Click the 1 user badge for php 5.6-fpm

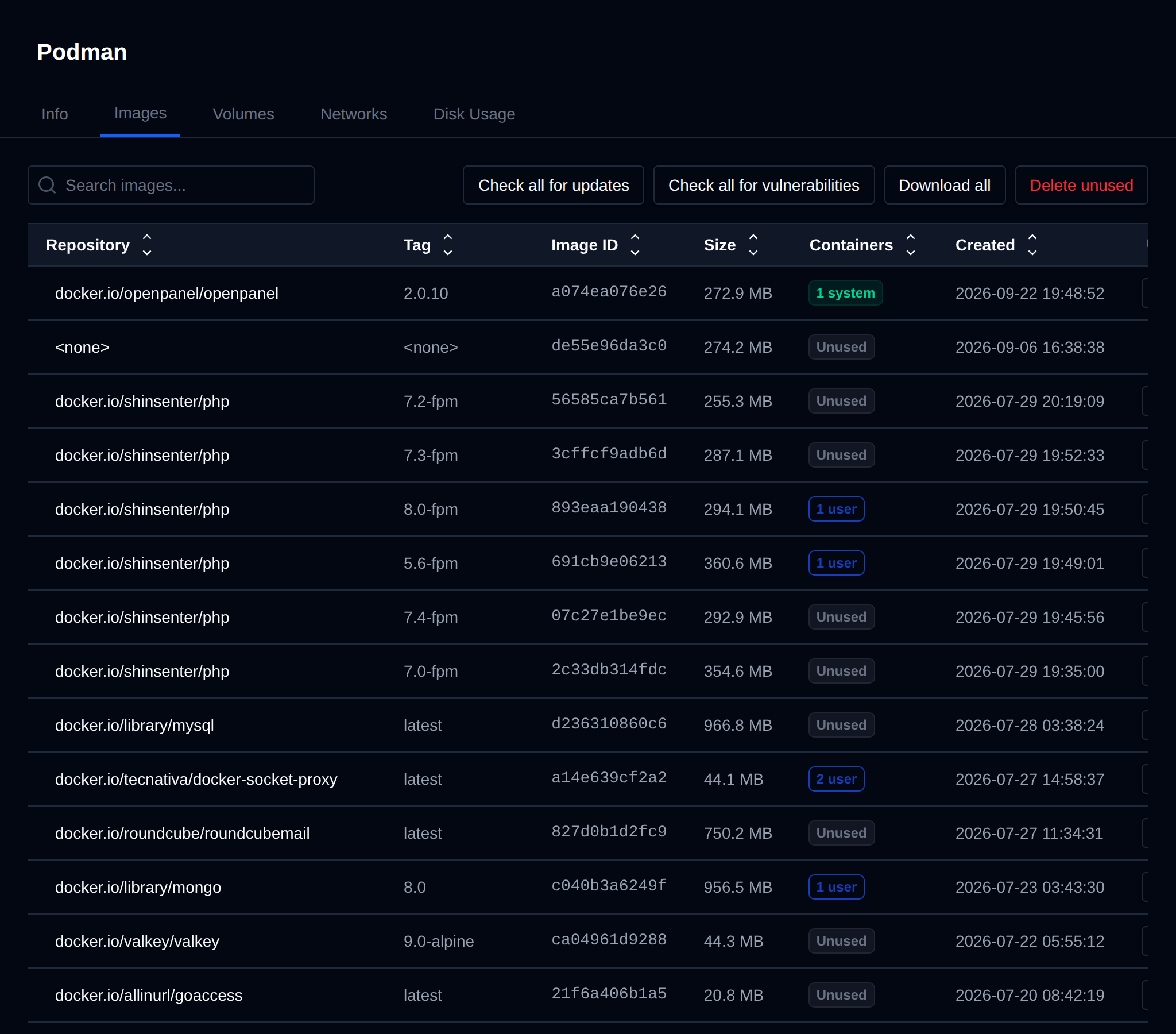(x=836, y=563)
